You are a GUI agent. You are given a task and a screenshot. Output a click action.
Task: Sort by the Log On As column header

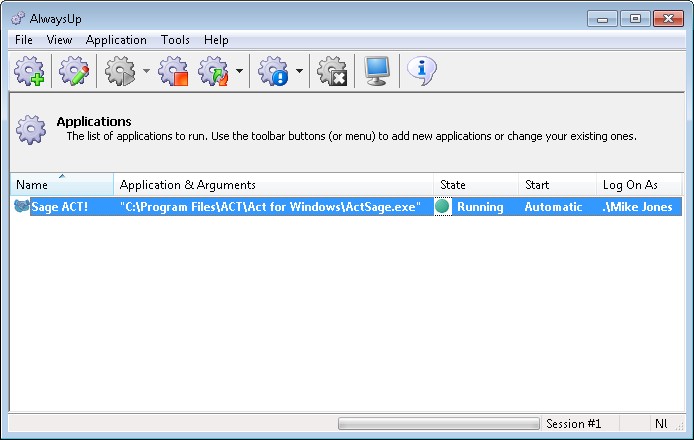coord(639,184)
